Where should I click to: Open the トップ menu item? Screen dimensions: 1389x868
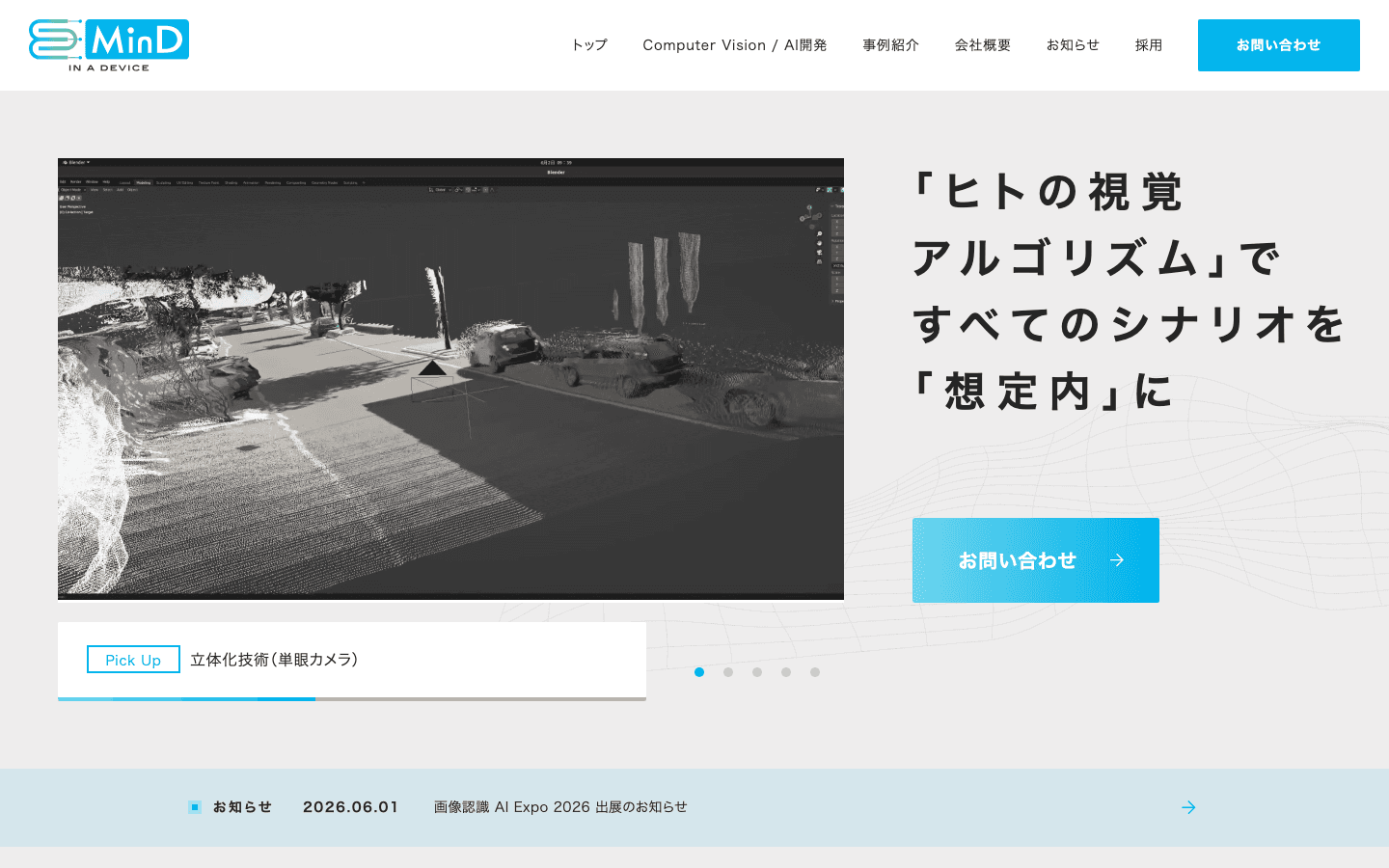589,45
